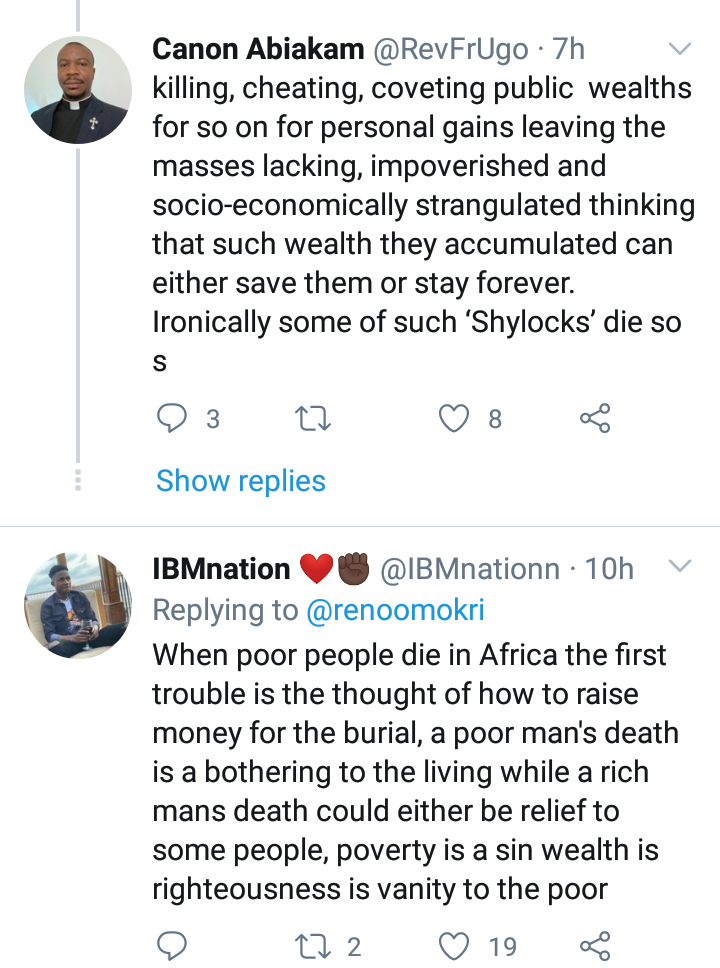The image size is (720, 968).
Task: Expand hidden replies via thread dots
Action: [x=78, y=480]
